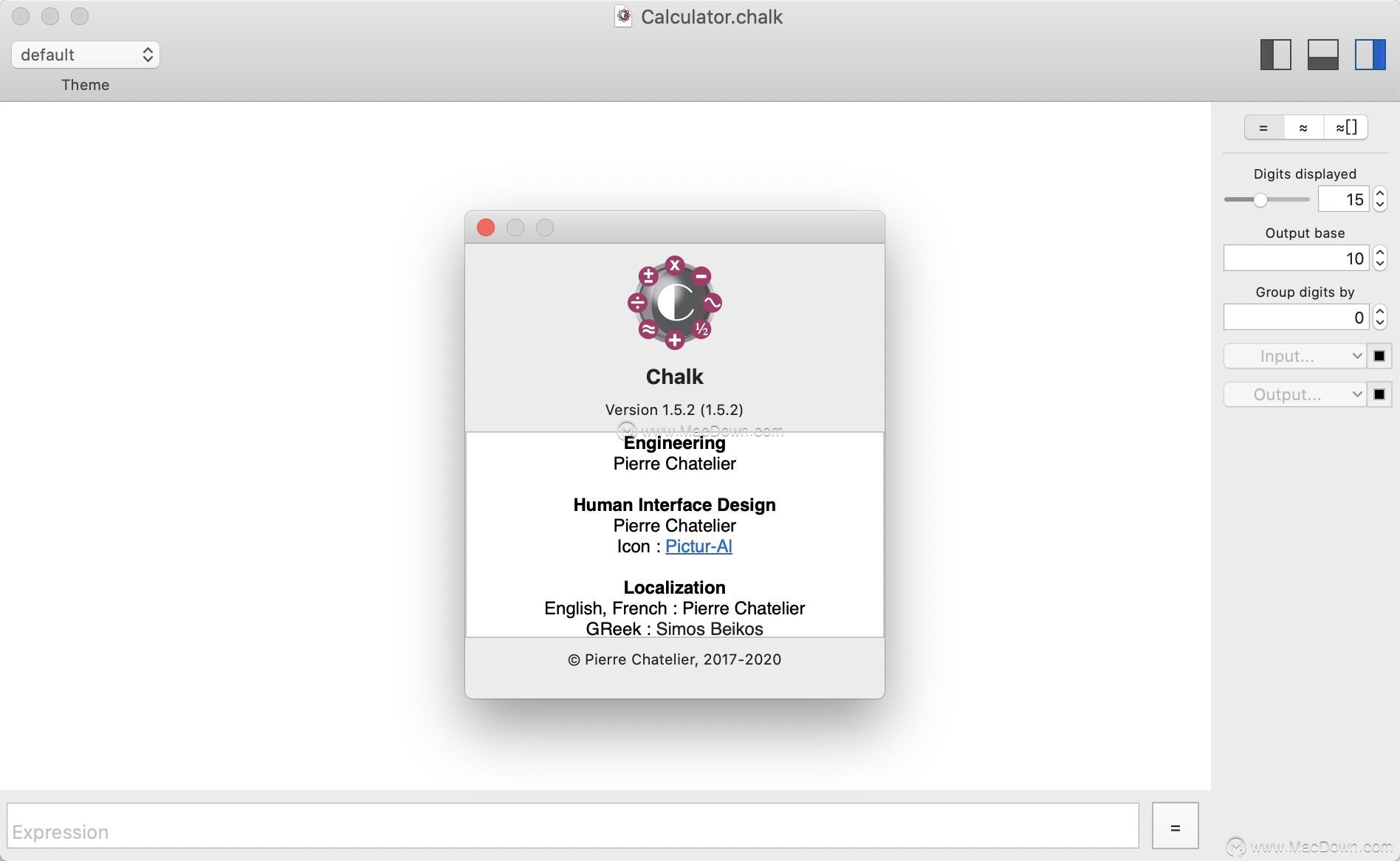Click the Input color swatch
Viewport: 1400px width, 861px height.
(1379, 356)
